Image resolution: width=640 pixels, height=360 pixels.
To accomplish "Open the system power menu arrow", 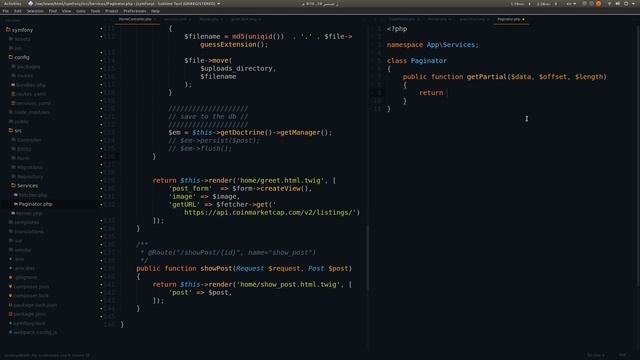I will [634, 3].
